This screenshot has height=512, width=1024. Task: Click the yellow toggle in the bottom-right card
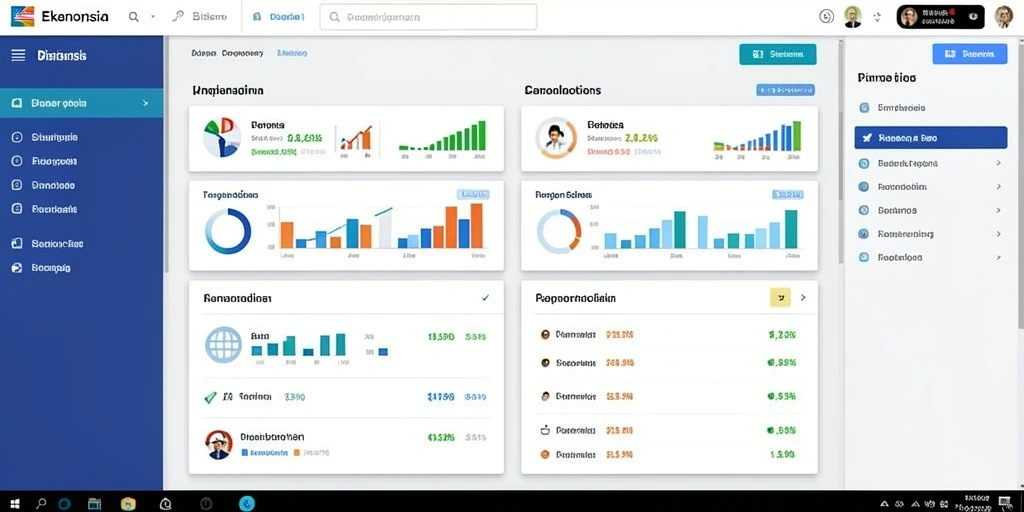pyautogui.click(x=780, y=297)
